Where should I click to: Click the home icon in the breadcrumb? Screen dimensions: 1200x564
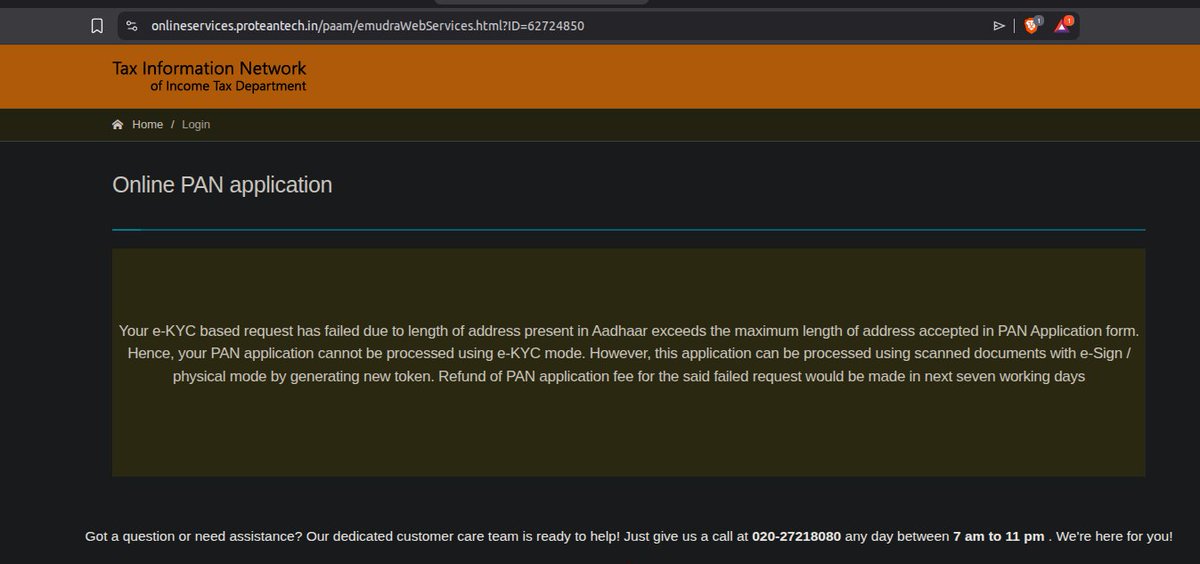(x=118, y=125)
